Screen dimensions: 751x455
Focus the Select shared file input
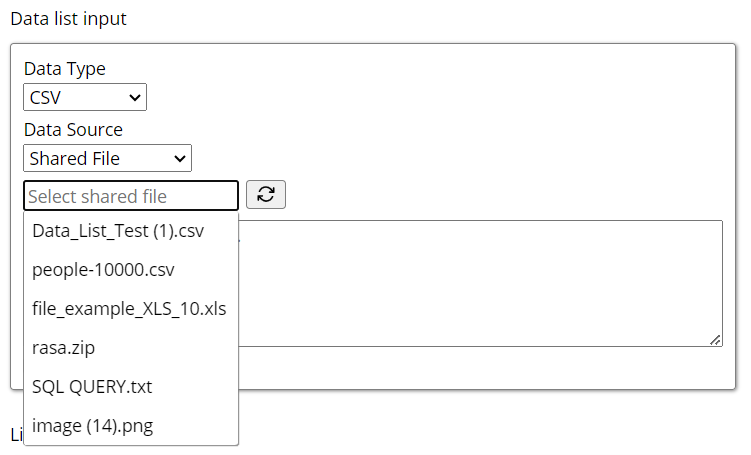[x=131, y=196]
